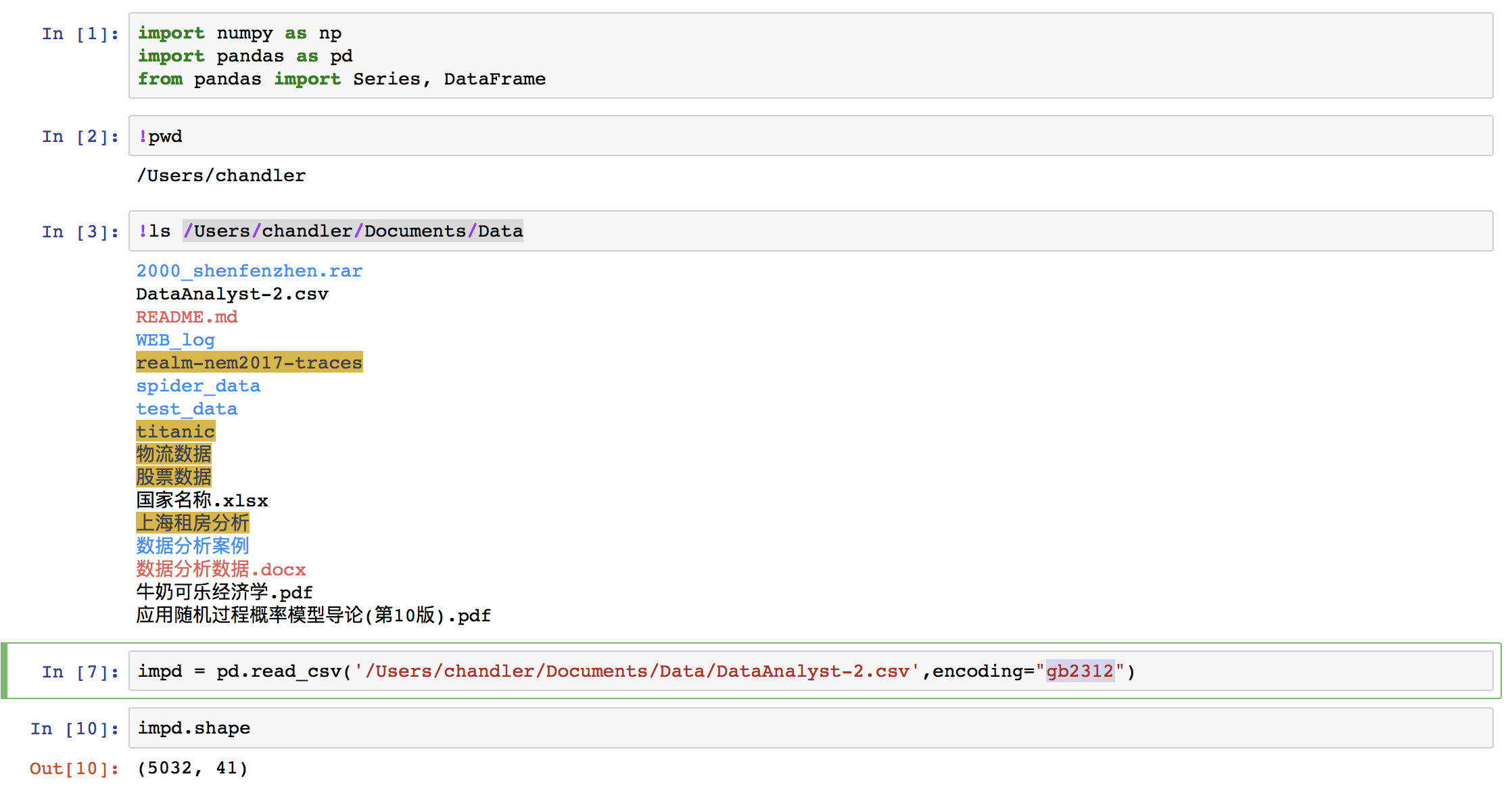
Task: Click the gb2312 encoding string
Action: [x=1079, y=671]
